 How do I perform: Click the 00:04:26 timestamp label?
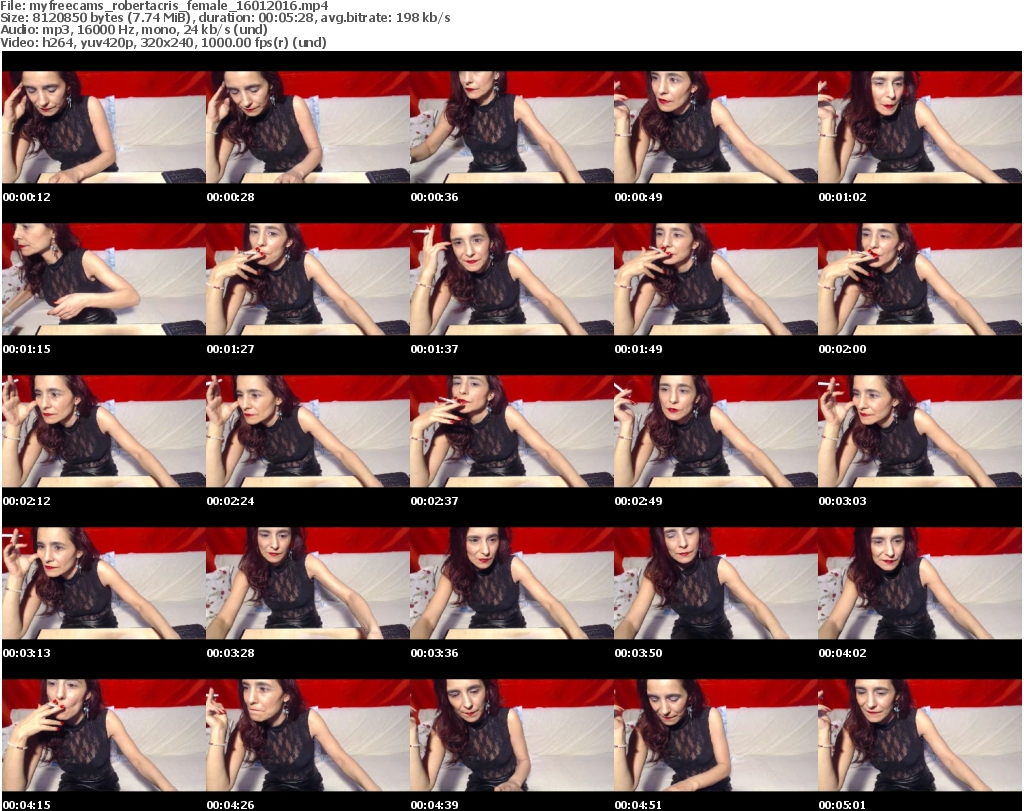point(231,805)
